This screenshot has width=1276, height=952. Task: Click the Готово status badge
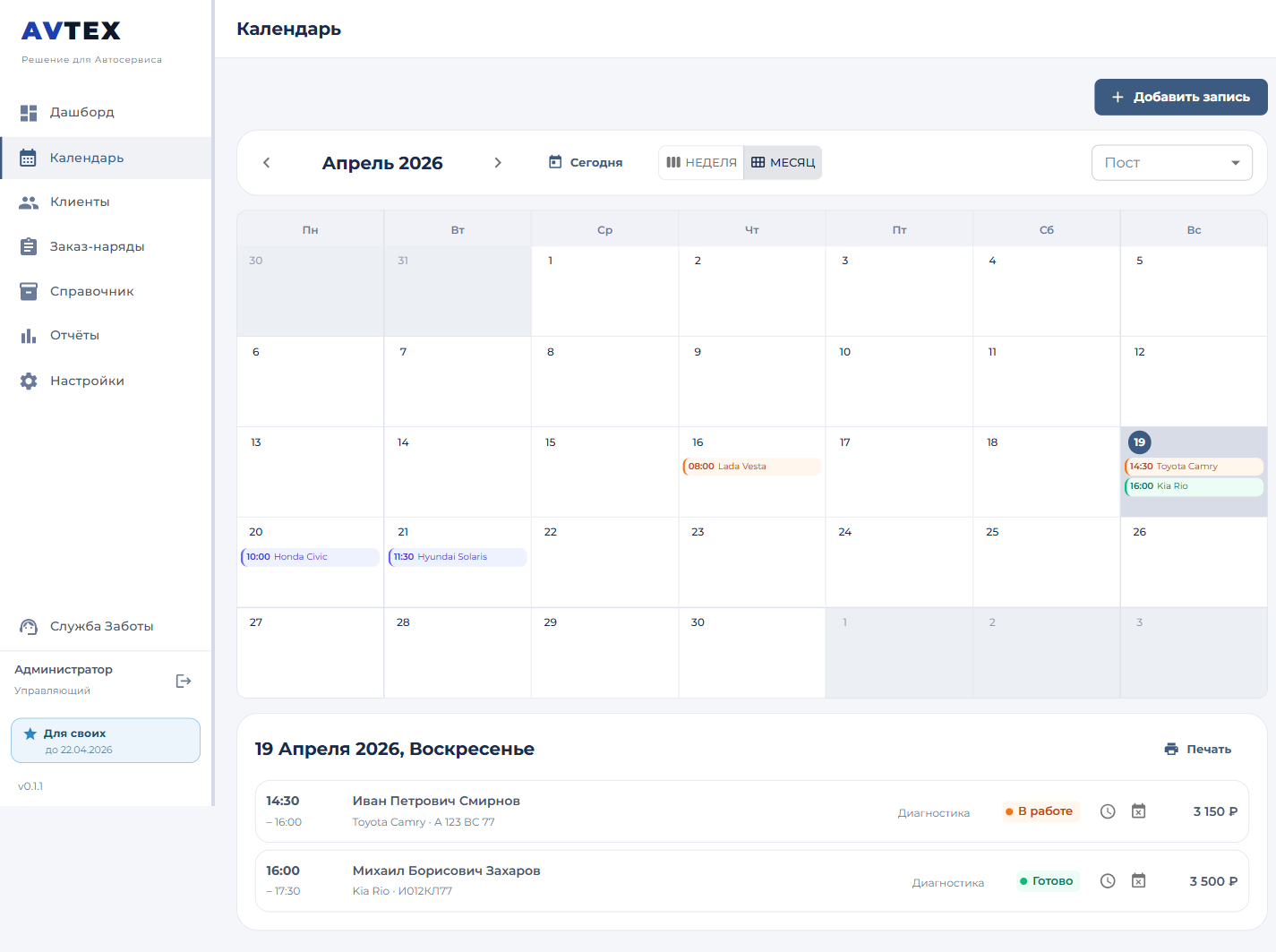click(x=1048, y=881)
